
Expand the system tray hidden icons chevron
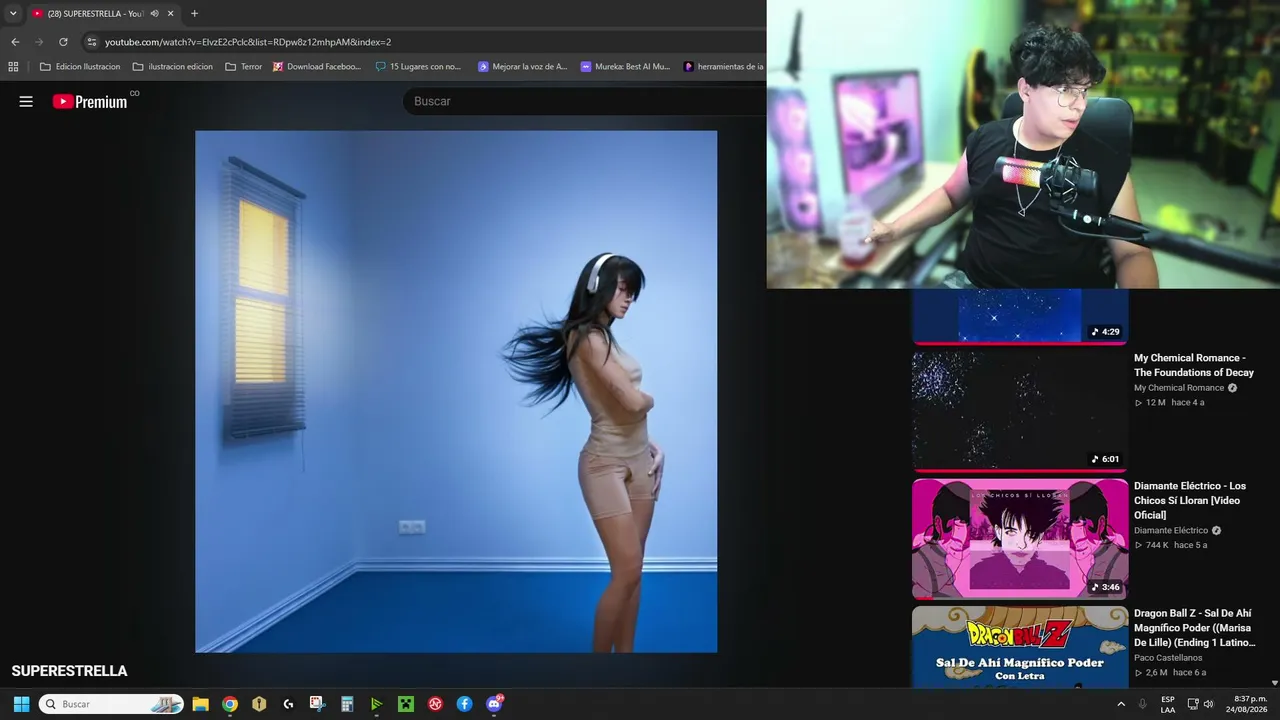pos(1120,704)
